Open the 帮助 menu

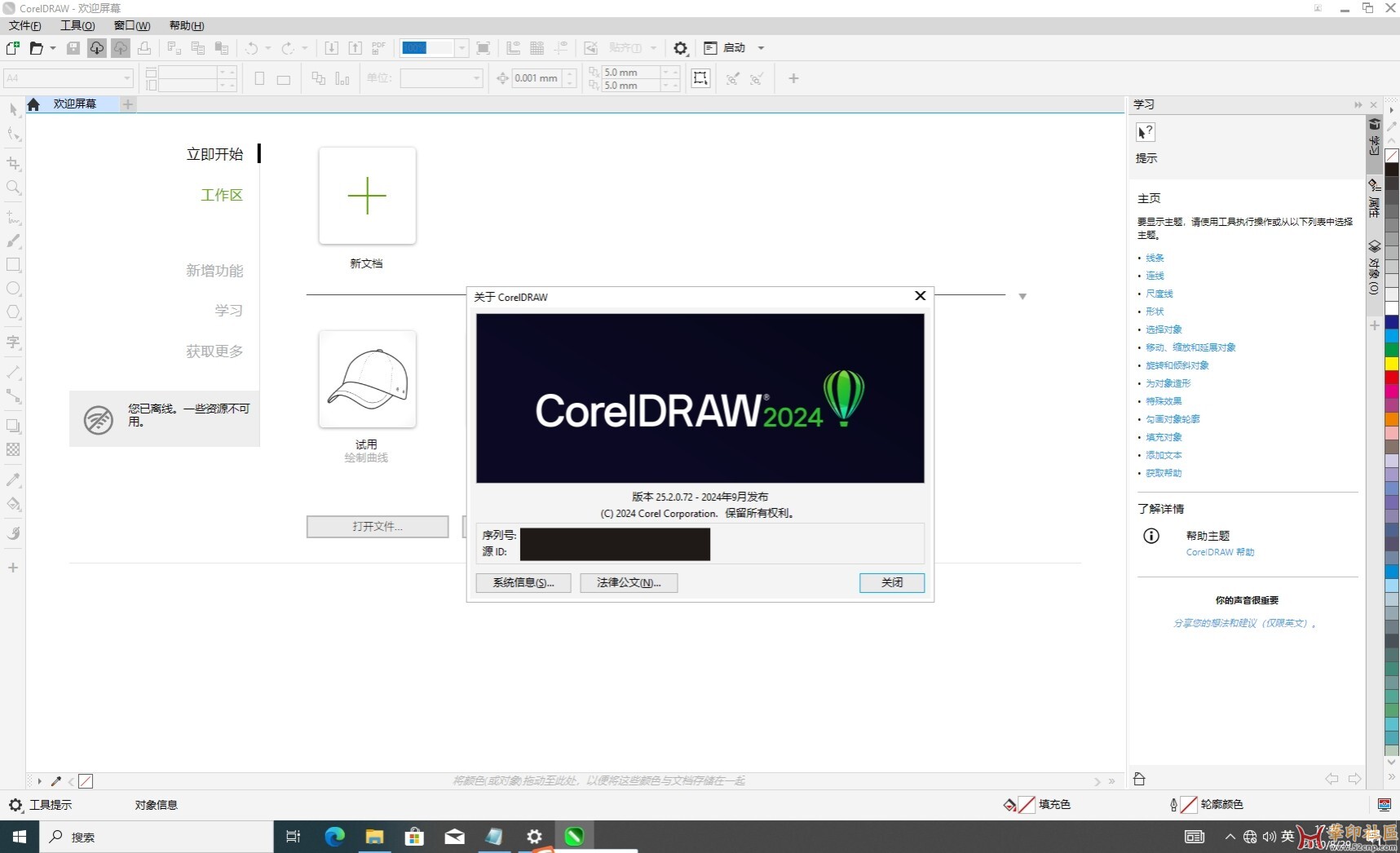(x=187, y=25)
